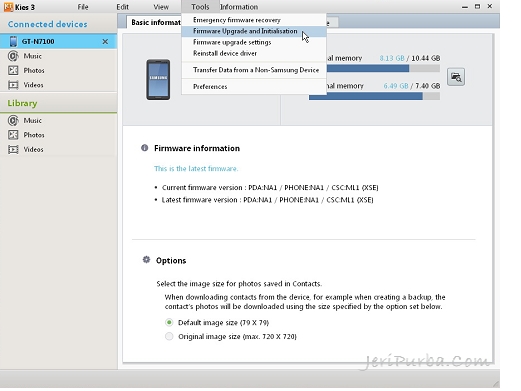
Task: Click the Options gear icon
Action: point(146,260)
